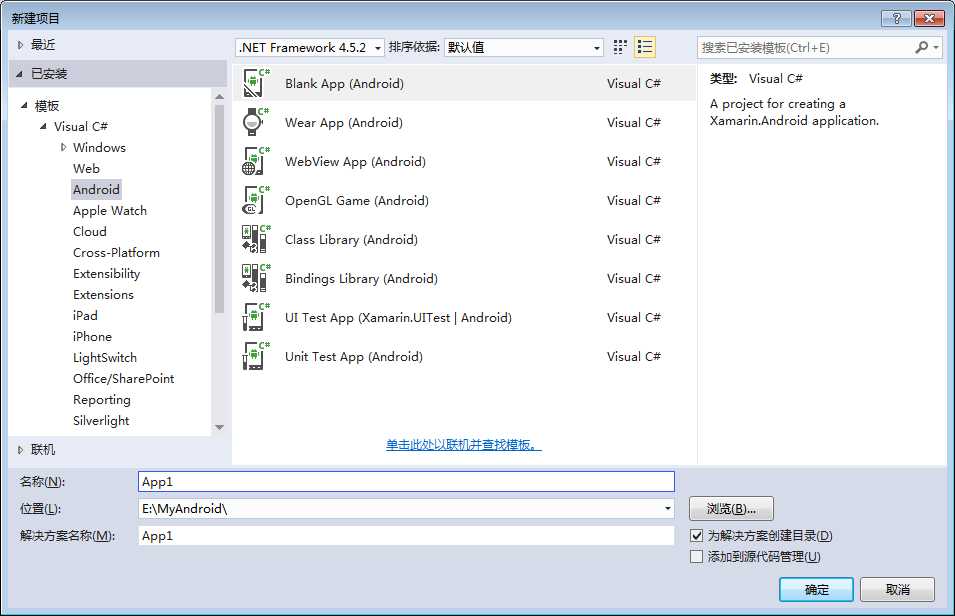Click 'UI Test App (Xamarin.UITest | Android)' text
Image resolution: width=955 pixels, height=616 pixels.
click(x=398, y=318)
